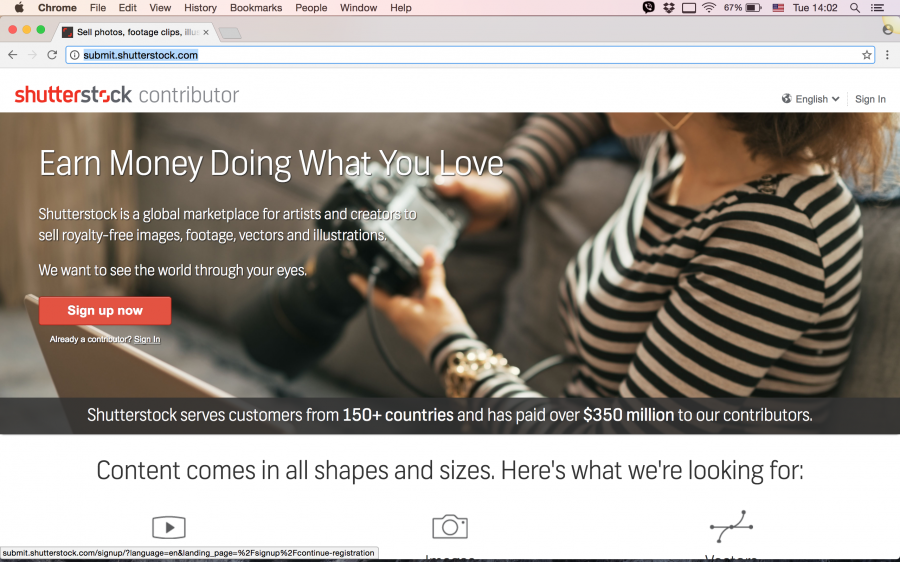
Task: Click the site info icon in address bar
Action: (x=75, y=55)
